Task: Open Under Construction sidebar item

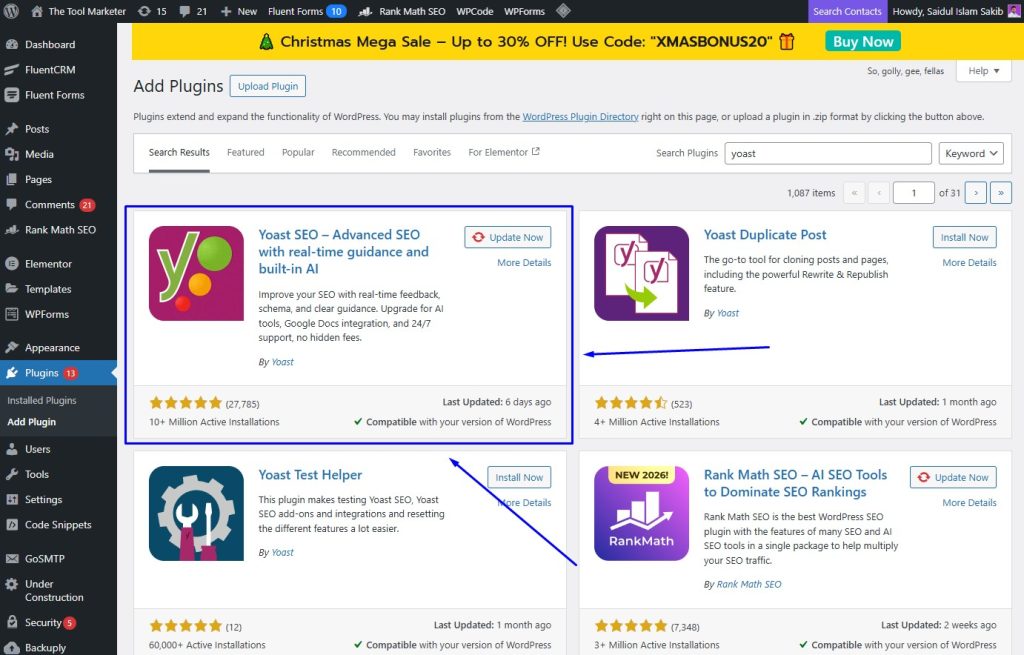Action: tap(54, 590)
